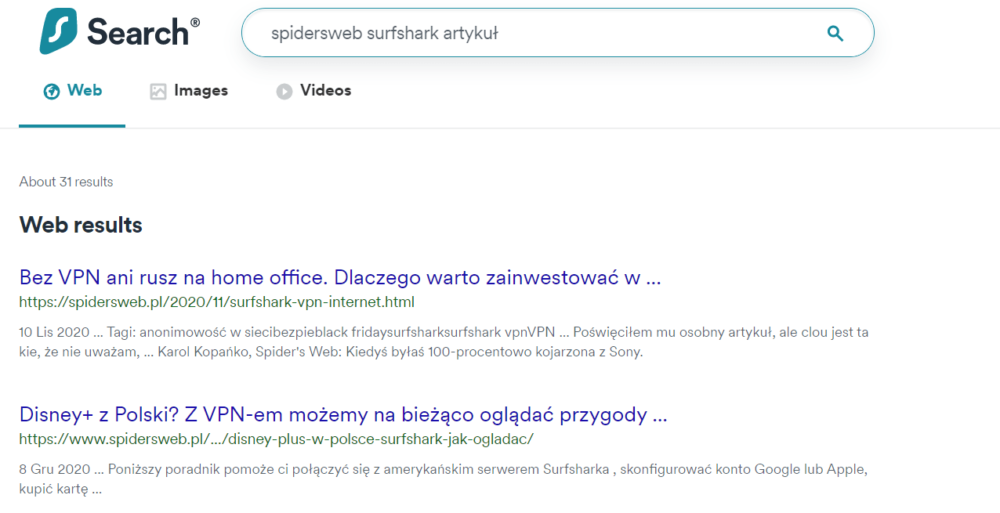Click the Surfshark shark logo icon

[58, 31]
